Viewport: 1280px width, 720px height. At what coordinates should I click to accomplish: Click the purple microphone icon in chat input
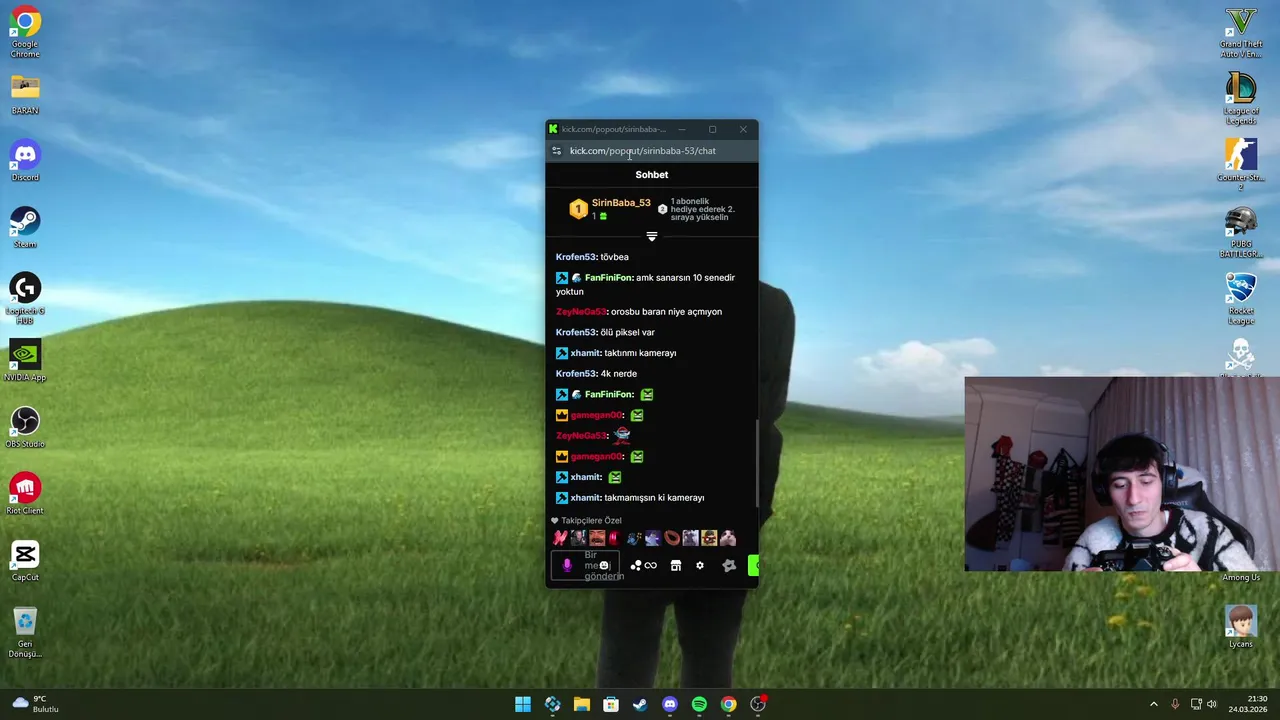coord(567,566)
